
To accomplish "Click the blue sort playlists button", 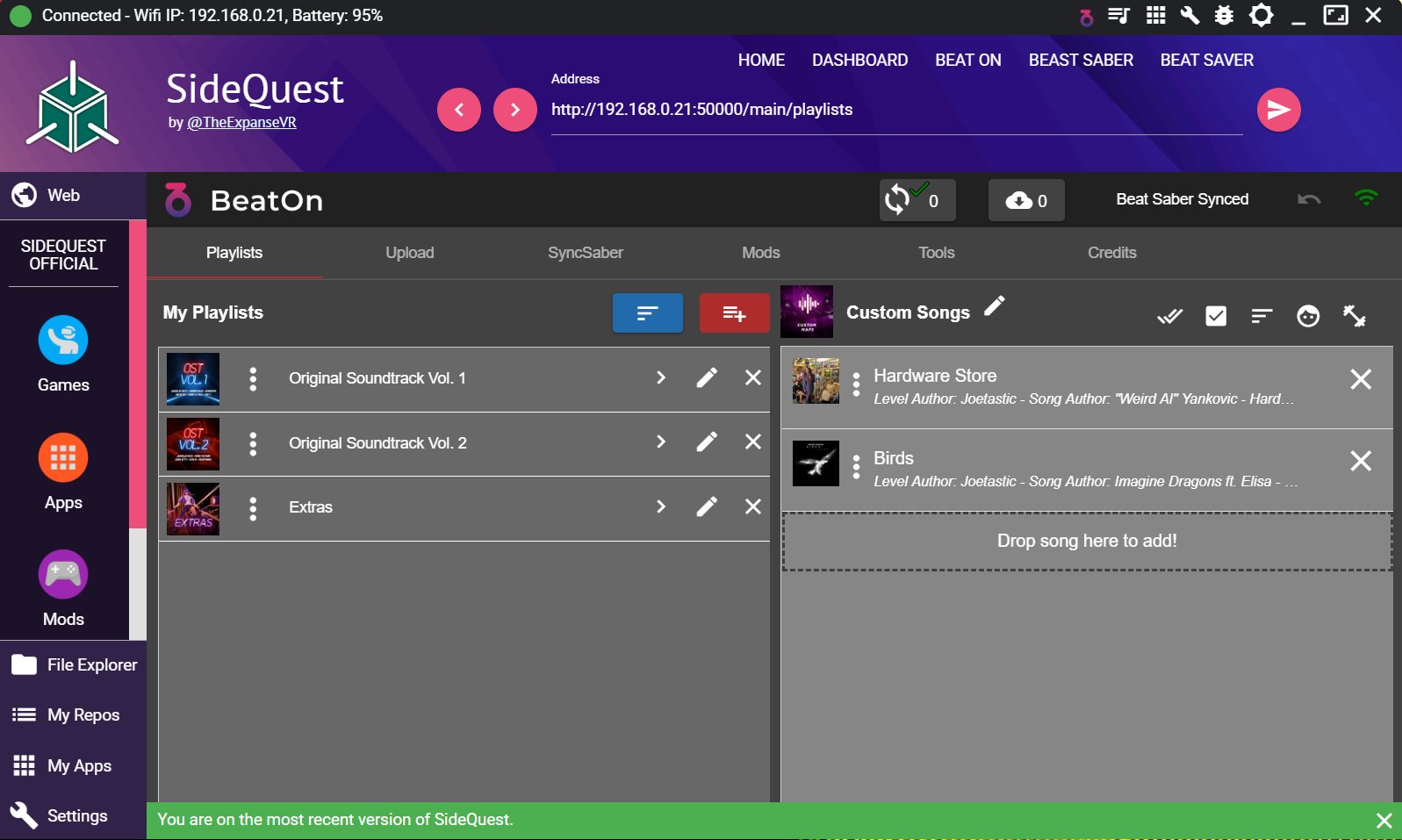I will pyautogui.click(x=648, y=313).
